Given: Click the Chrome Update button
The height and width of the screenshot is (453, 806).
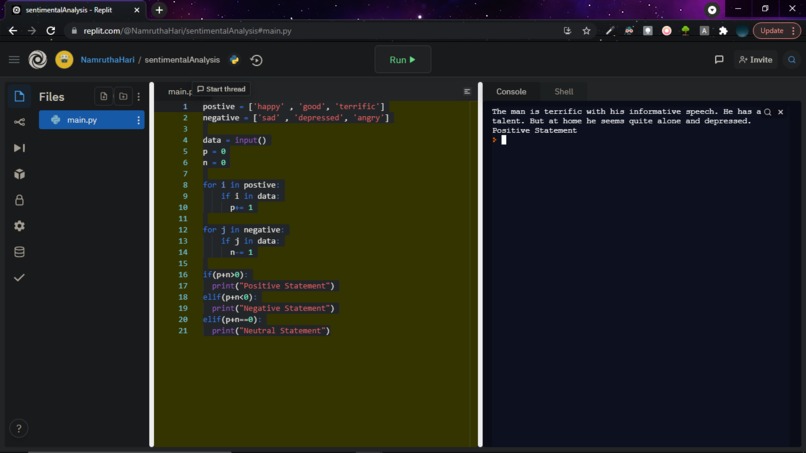Looking at the screenshot, I should pyautogui.click(x=776, y=31).
